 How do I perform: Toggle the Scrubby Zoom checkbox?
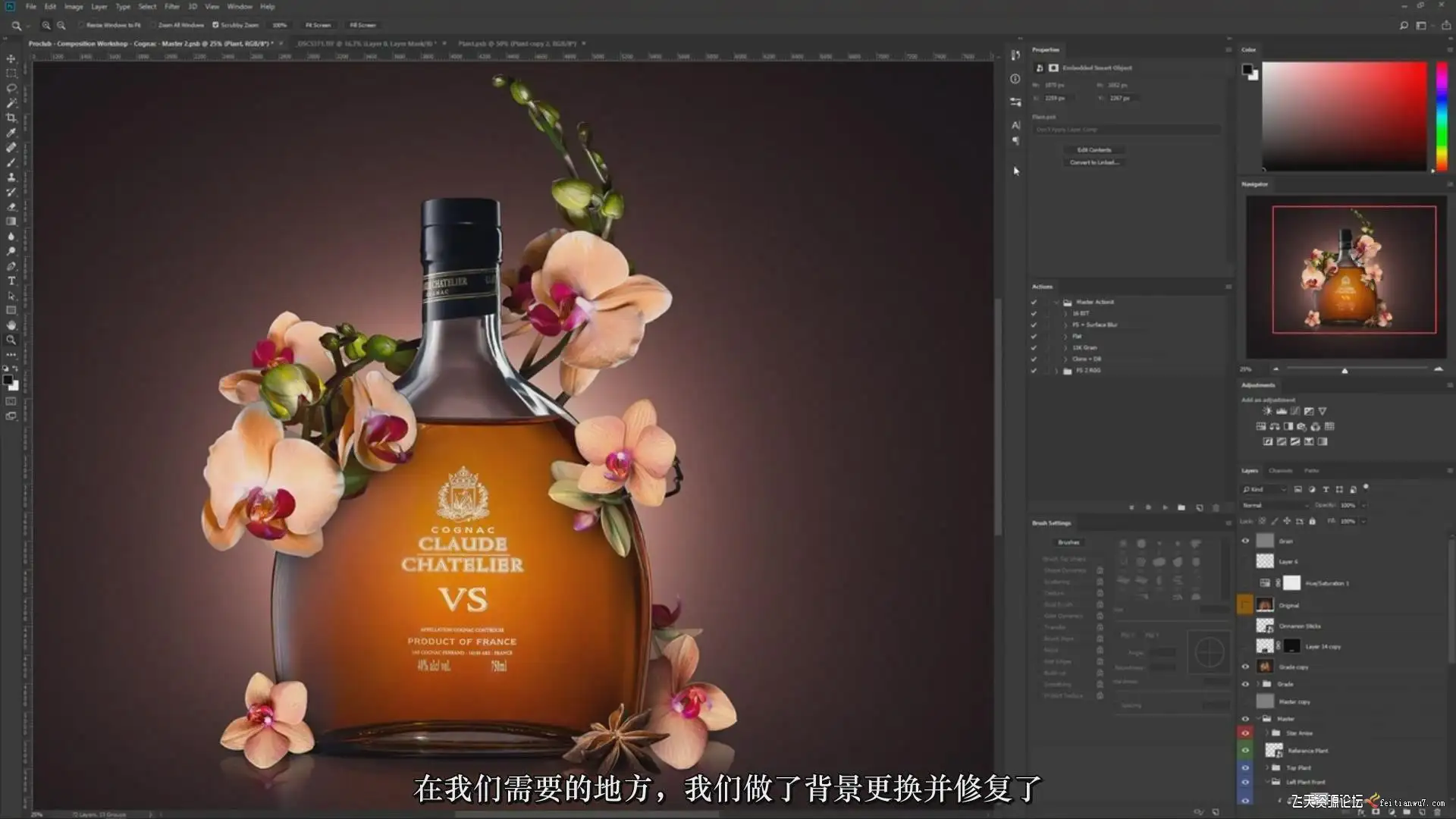click(x=215, y=25)
